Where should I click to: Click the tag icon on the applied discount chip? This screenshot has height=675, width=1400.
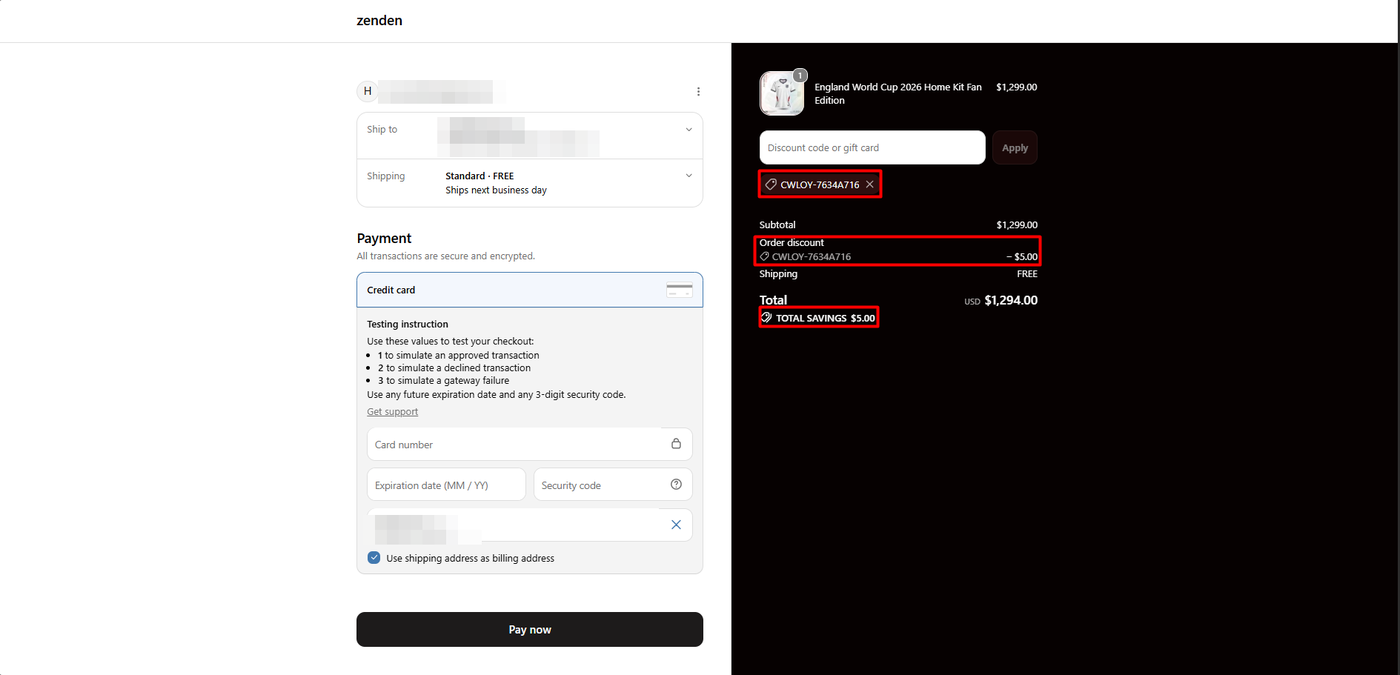[x=771, y=184]
